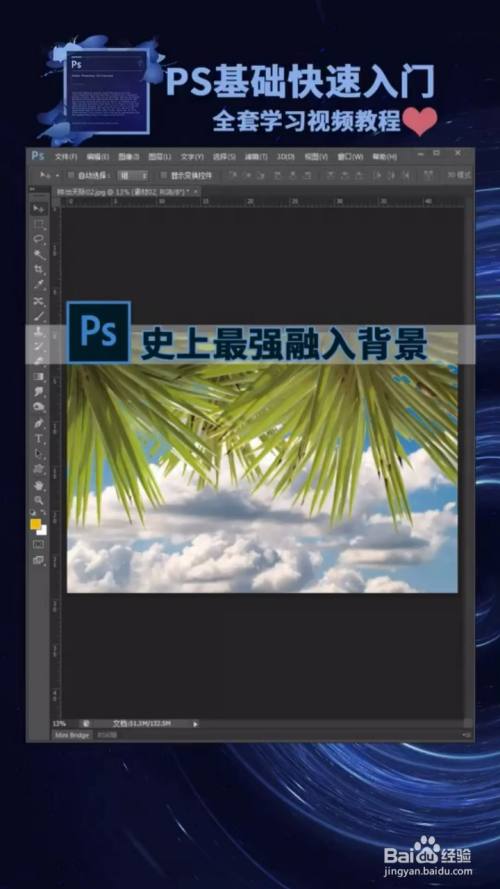Select the Hand tool
This screenshot has width=500, height=889.
[x=39, y=485]
